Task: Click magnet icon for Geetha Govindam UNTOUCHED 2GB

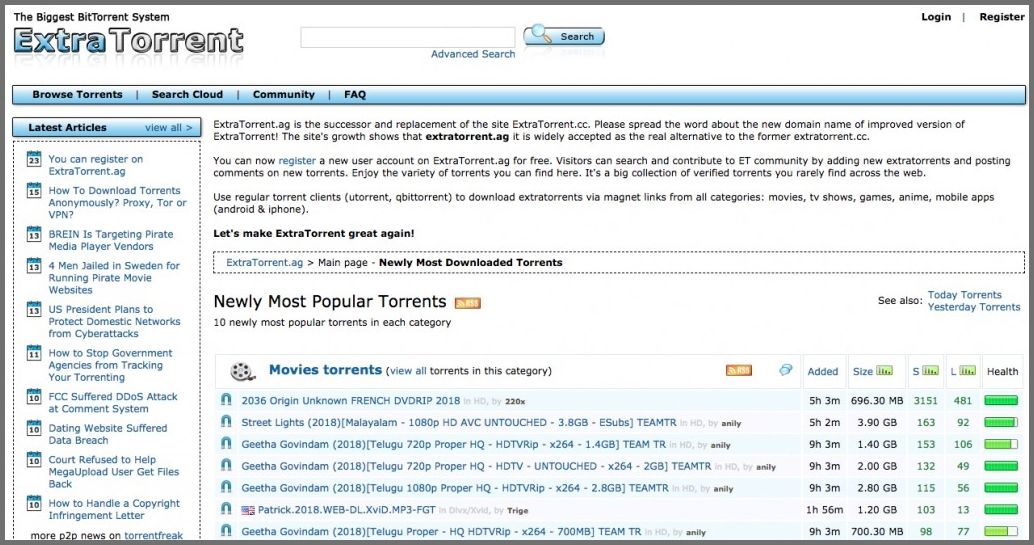Action: click(226, 465)
